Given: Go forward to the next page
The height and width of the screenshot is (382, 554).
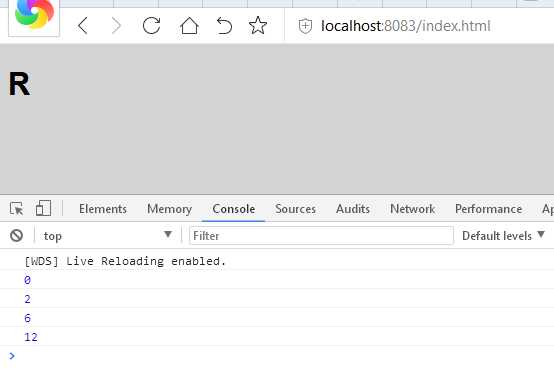Looking at the screenshot, I should (117, 26).
